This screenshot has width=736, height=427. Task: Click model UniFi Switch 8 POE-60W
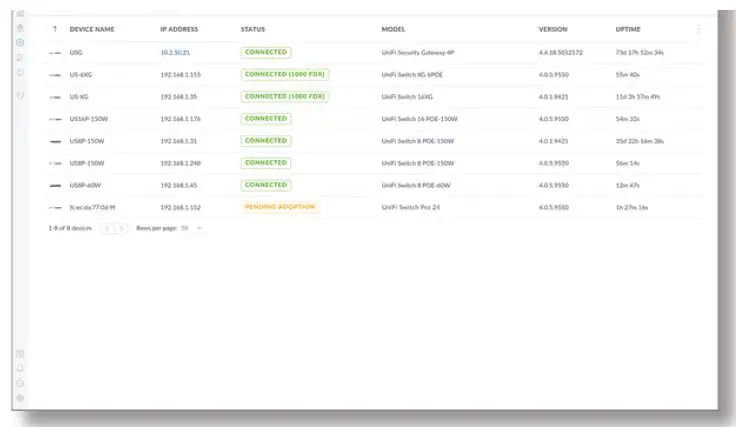point(416,185)
